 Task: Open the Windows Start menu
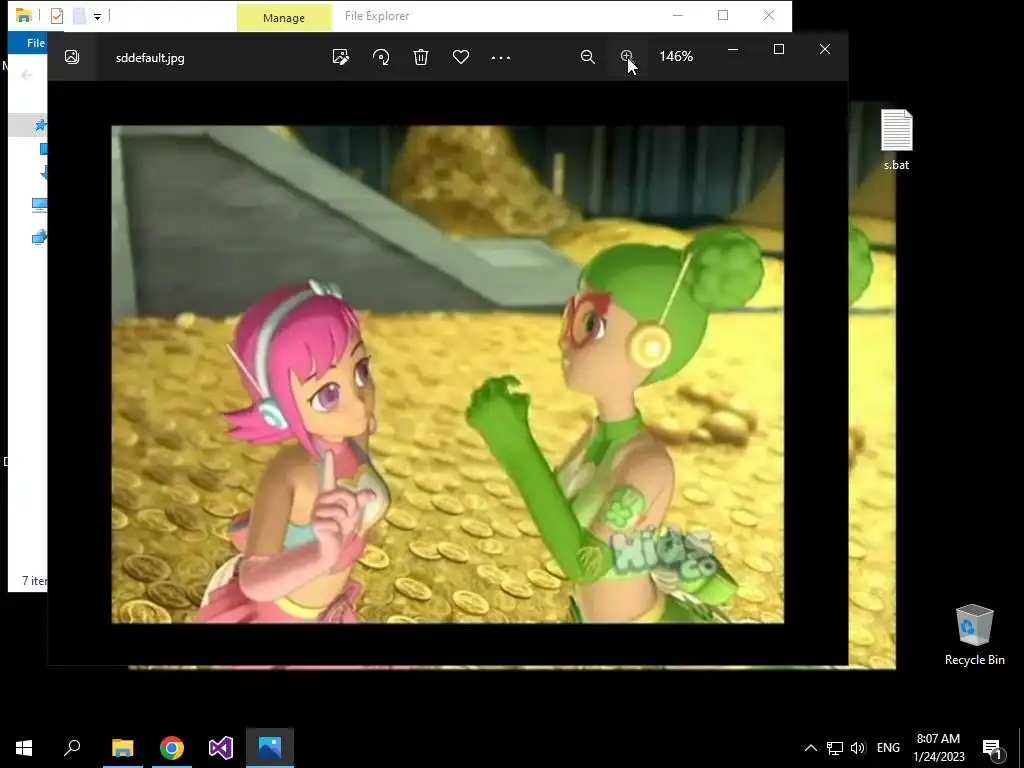point(24,748)
